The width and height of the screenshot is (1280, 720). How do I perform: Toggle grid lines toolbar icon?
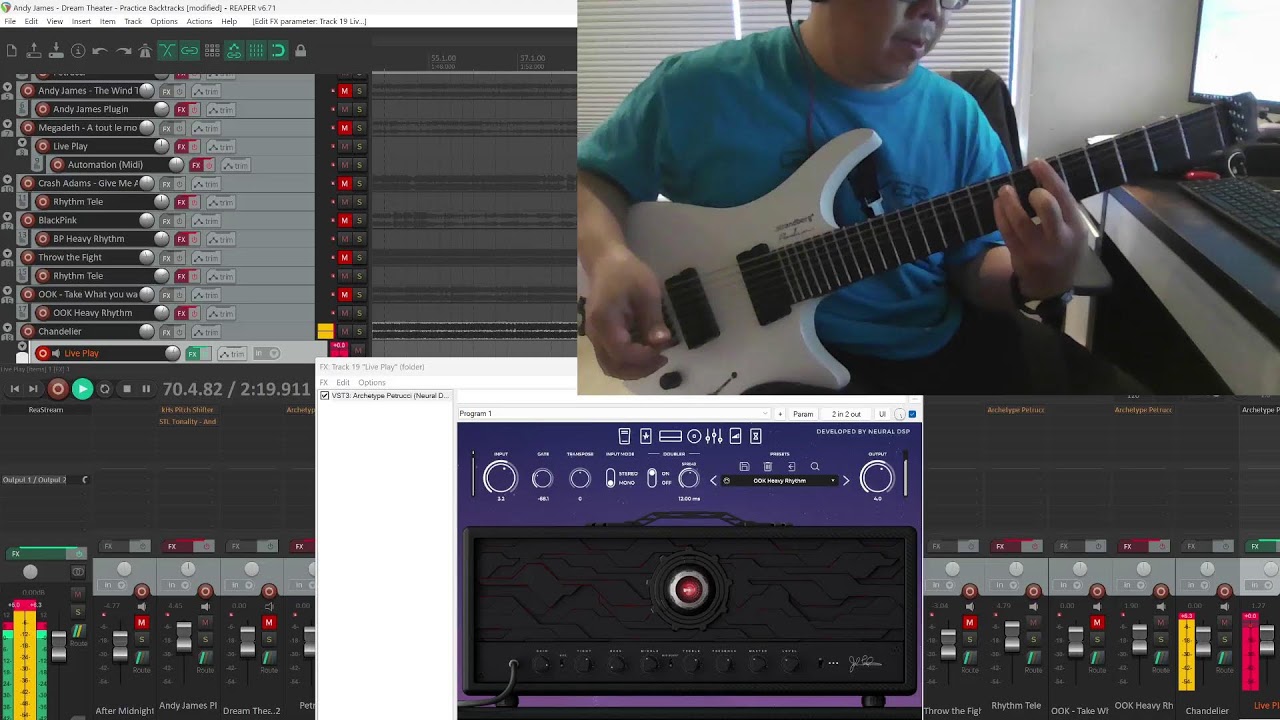pyautogui.click(x=256, y=50)
